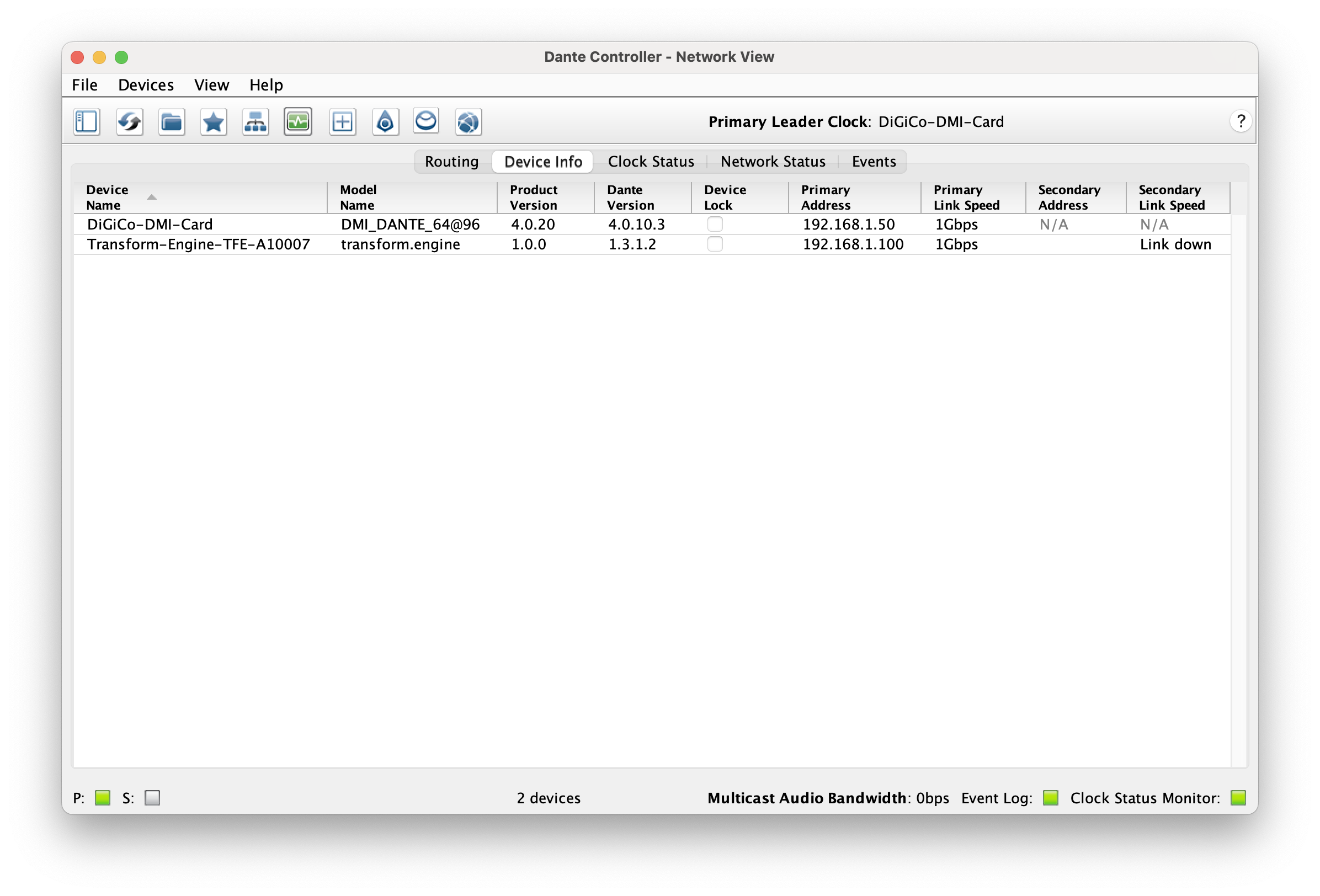This screenshot has height=896, width=1320.
Task: Open the Network Status tab
Action: pyautogui.click(x=773, y=162)
